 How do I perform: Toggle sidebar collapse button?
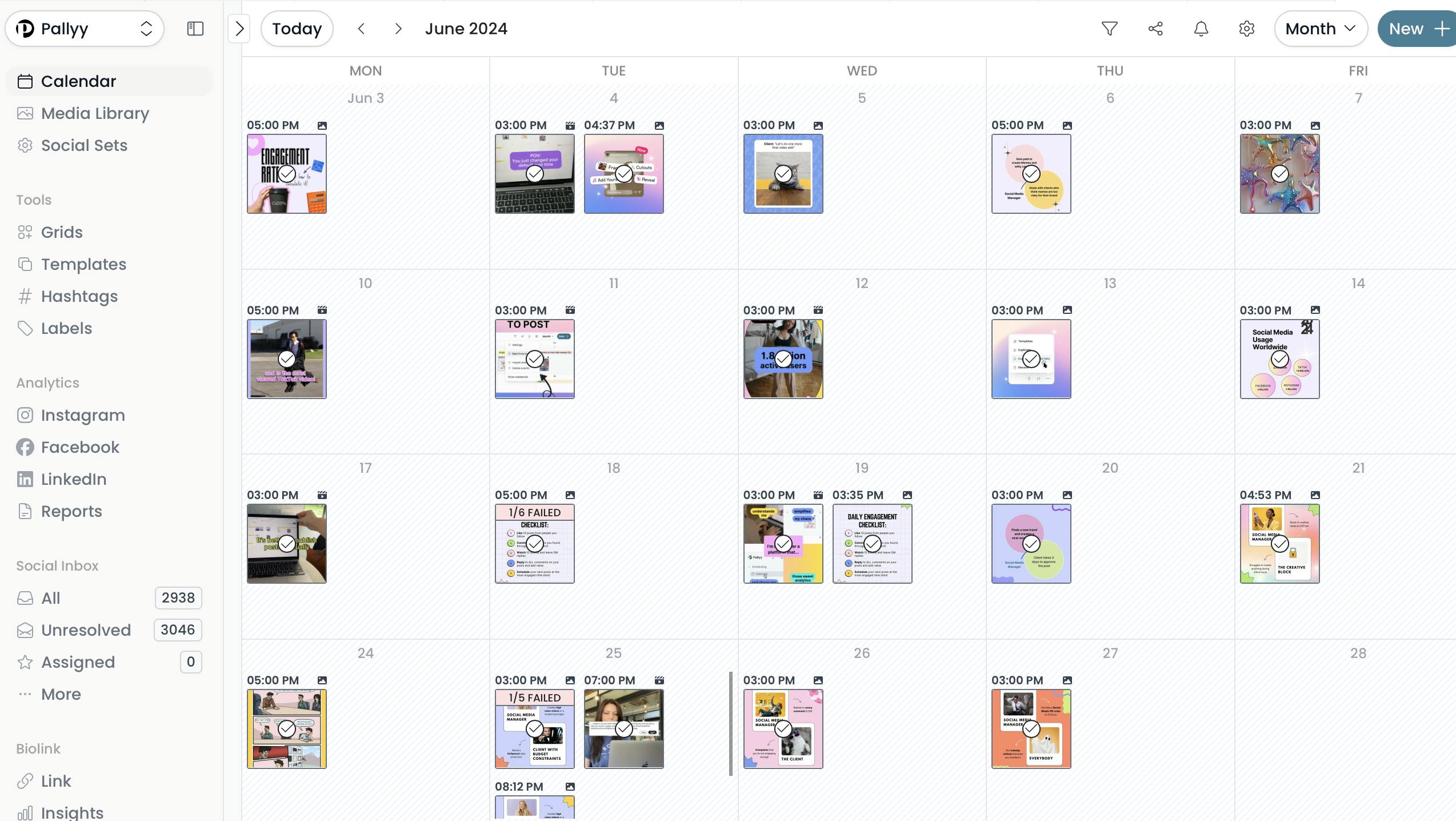tap(196, 28)
